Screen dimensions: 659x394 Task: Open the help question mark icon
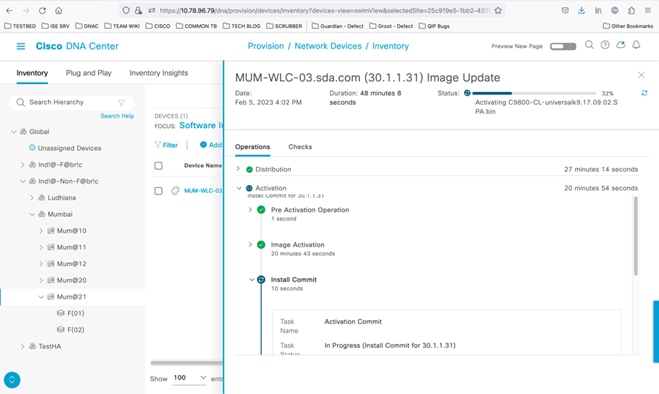605,45
